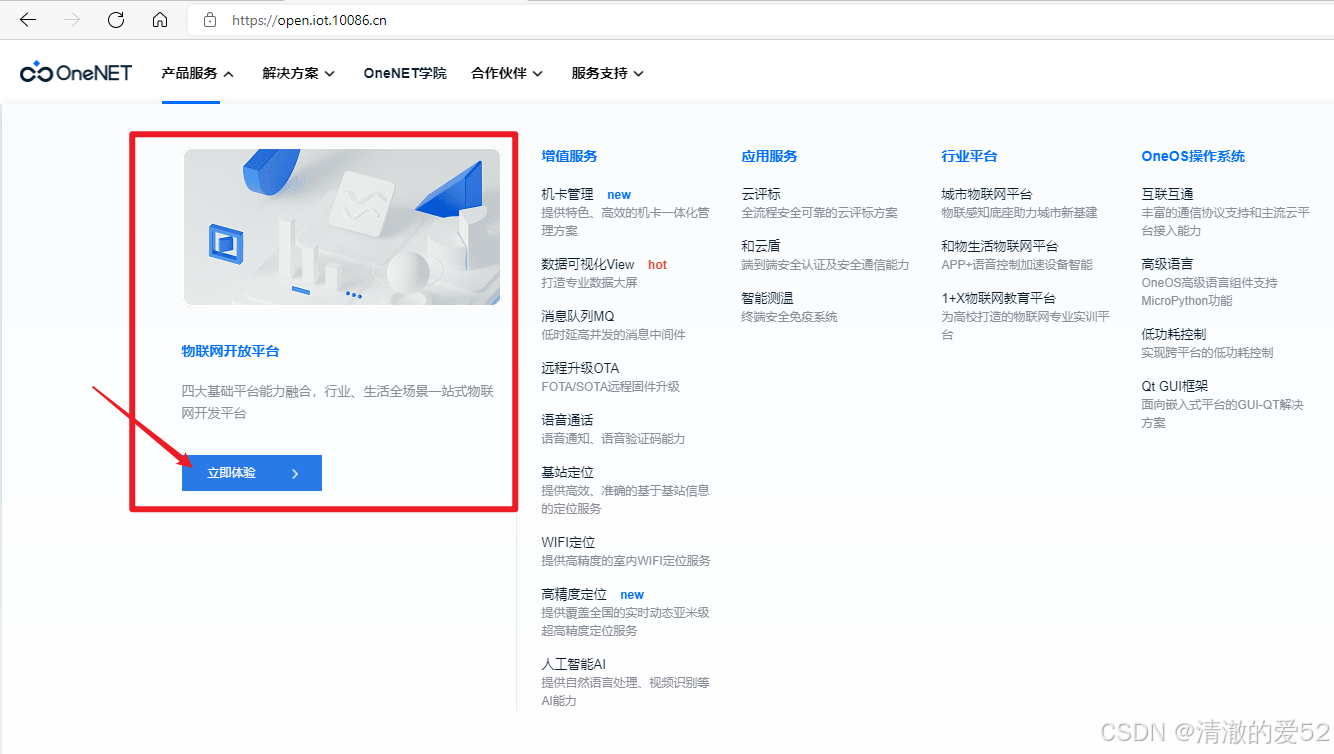The height and width of the screenshot is (754, 1334).
Task: Expand the 合作伙伴 dropdown
Action: [x=506, y=73]
